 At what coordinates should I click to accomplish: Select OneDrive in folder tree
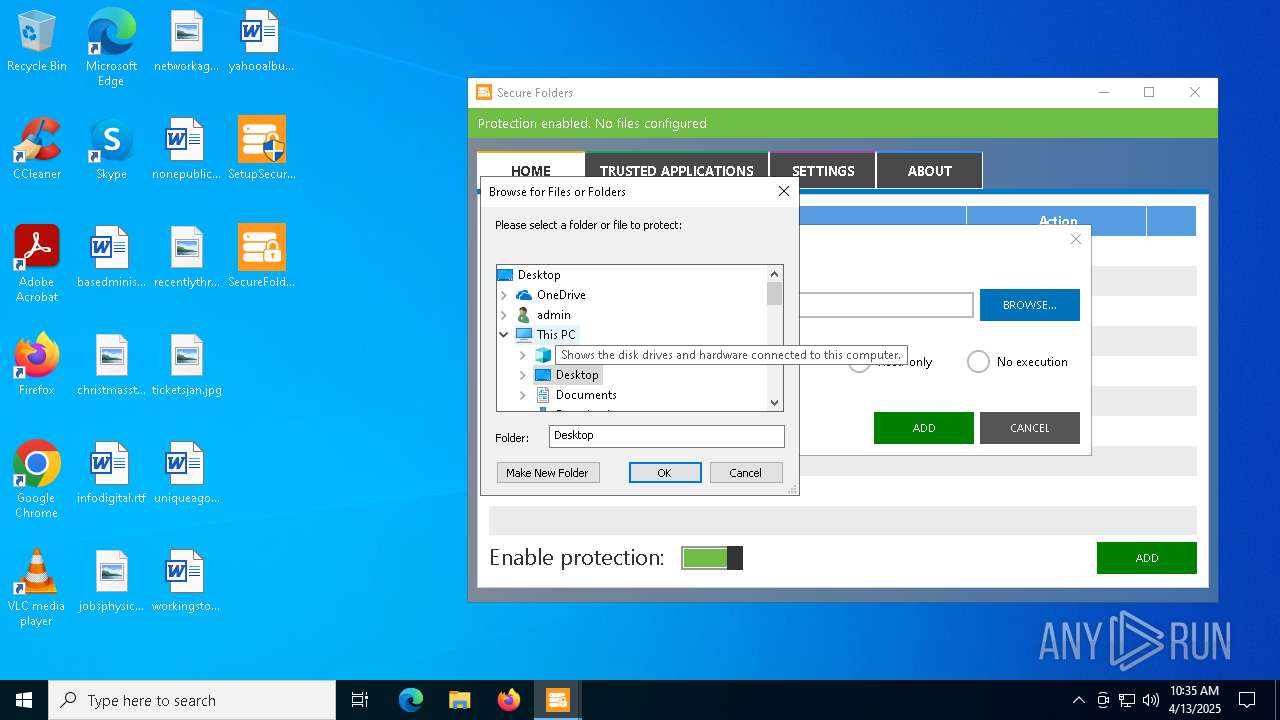[561, 295]
